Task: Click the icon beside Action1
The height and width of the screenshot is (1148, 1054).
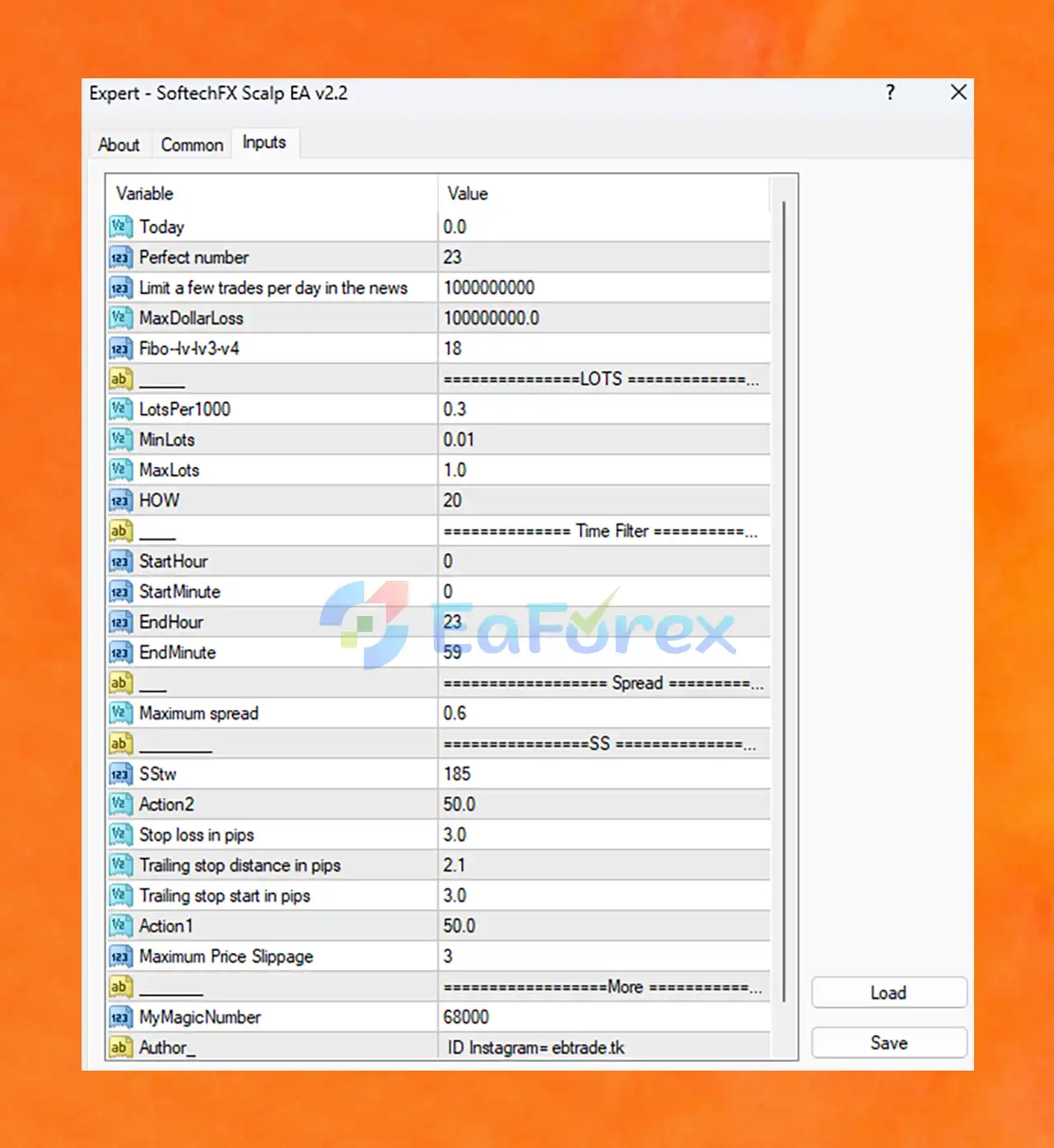Action: (120, 926)
